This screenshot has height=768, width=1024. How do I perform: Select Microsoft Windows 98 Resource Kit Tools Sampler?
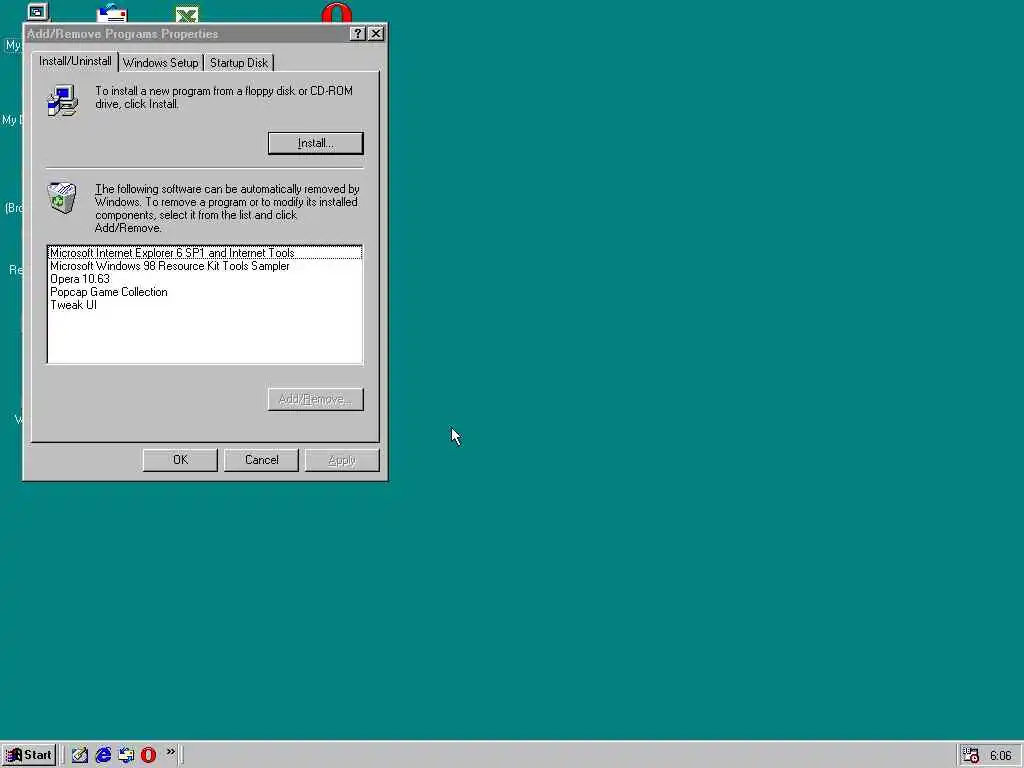click(x=205, y=266)
